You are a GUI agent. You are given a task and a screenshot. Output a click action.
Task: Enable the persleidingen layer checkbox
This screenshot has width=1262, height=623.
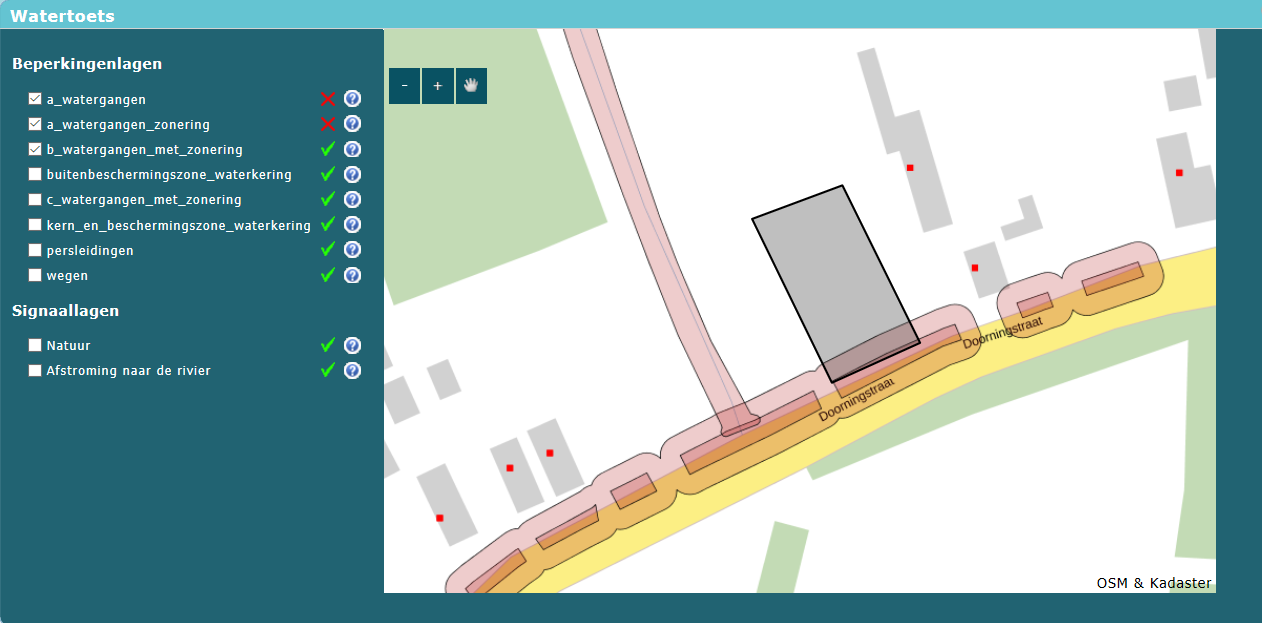point(35,250)
